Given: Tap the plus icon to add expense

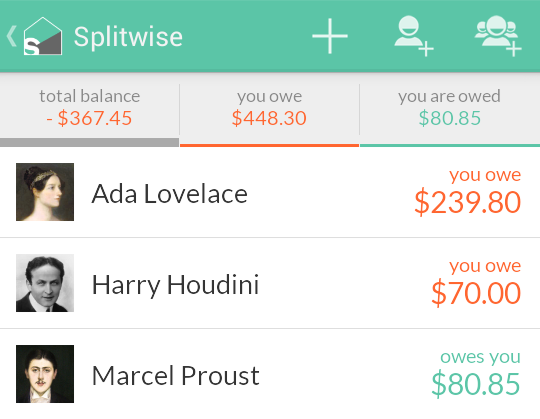Looking at the screenshot, I should (330, 36).
